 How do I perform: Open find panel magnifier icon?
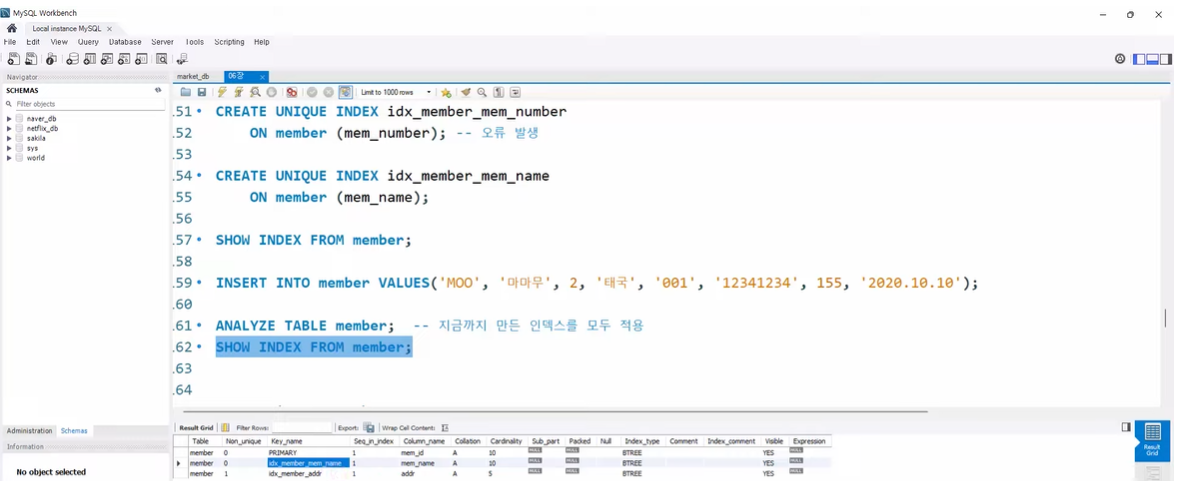tap(482, 92)
